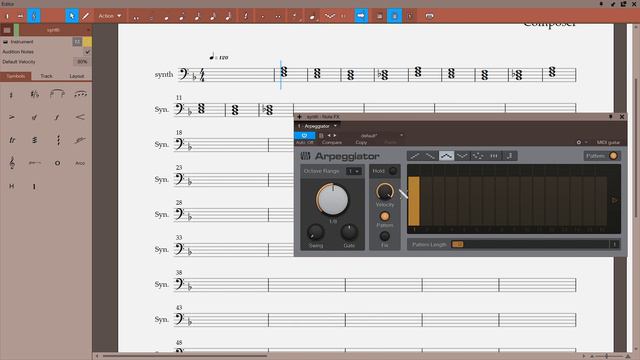Click the tempo marking above staff
The height and width of the screenshot is (360, 640).
tap(219, 57)
